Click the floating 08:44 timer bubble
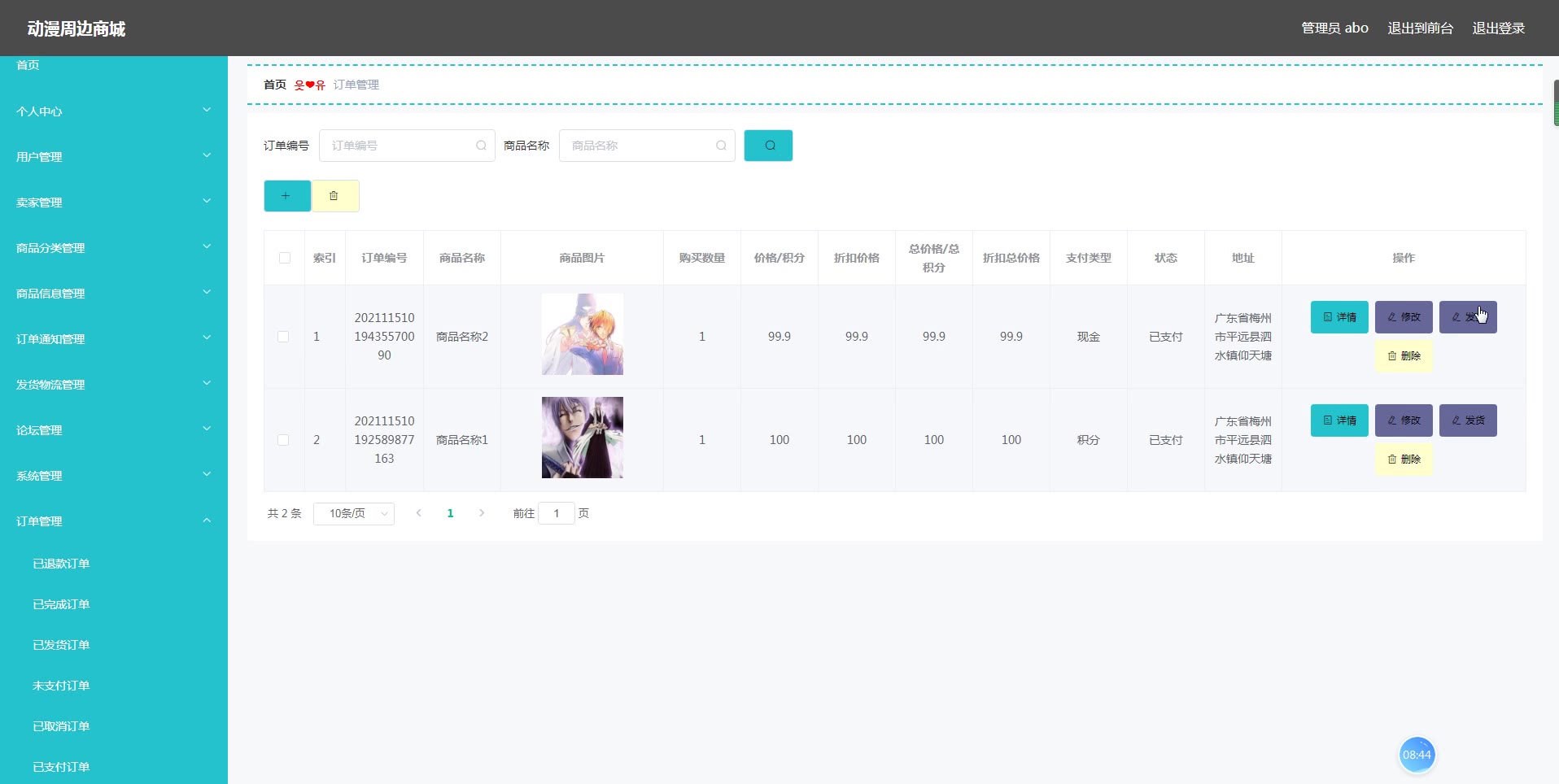Viewport: 1559px width, 784px height. click(1417, 755)
